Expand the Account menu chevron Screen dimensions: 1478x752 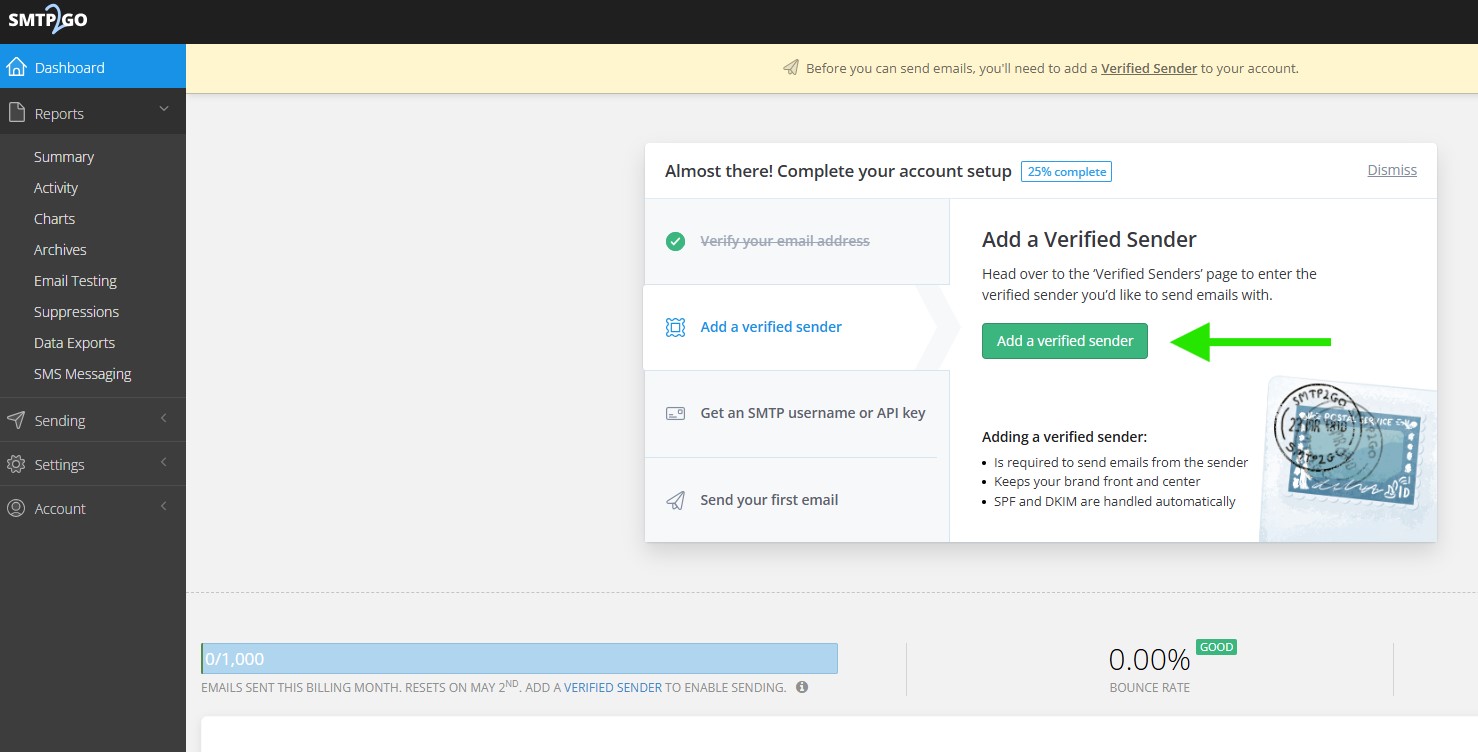[x=164, y=507]
